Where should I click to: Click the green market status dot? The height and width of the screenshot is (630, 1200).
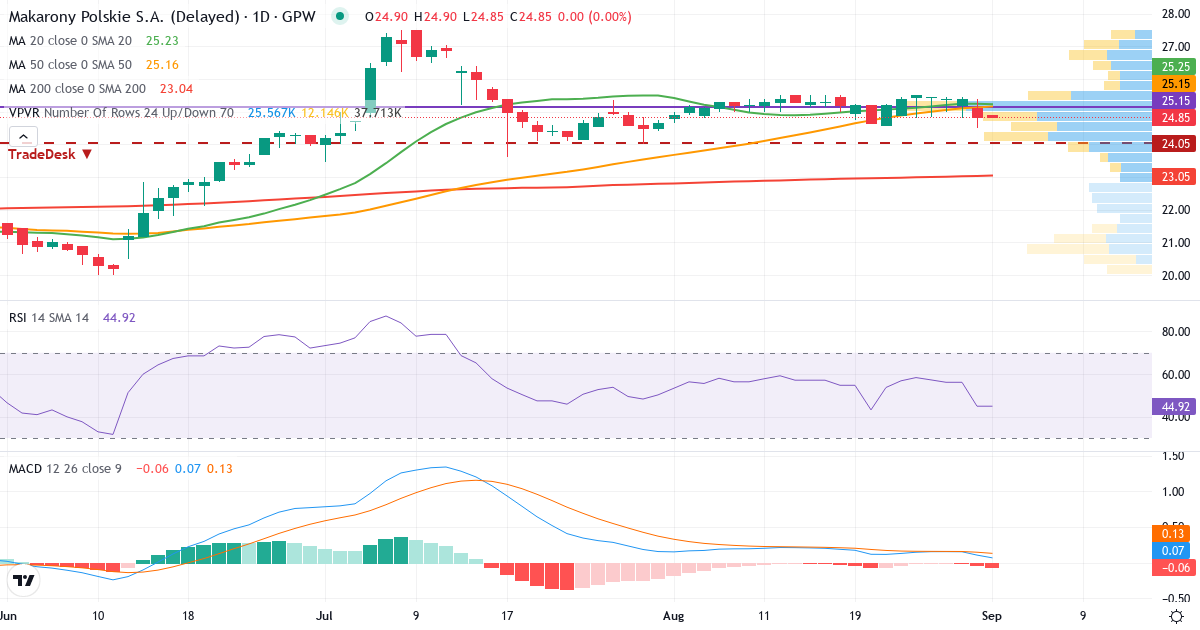pyautogui.click(x=341, y=17)
